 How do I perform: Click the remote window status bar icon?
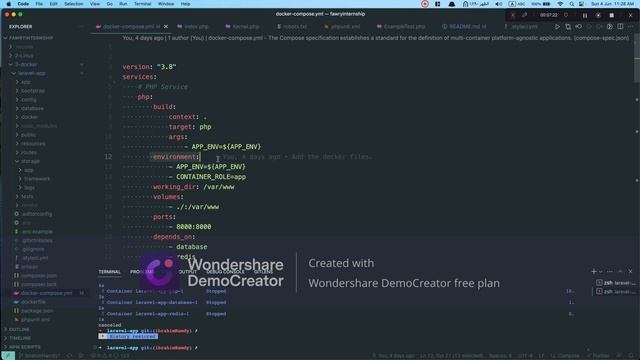pyautogui.click(x=8, y=356)
